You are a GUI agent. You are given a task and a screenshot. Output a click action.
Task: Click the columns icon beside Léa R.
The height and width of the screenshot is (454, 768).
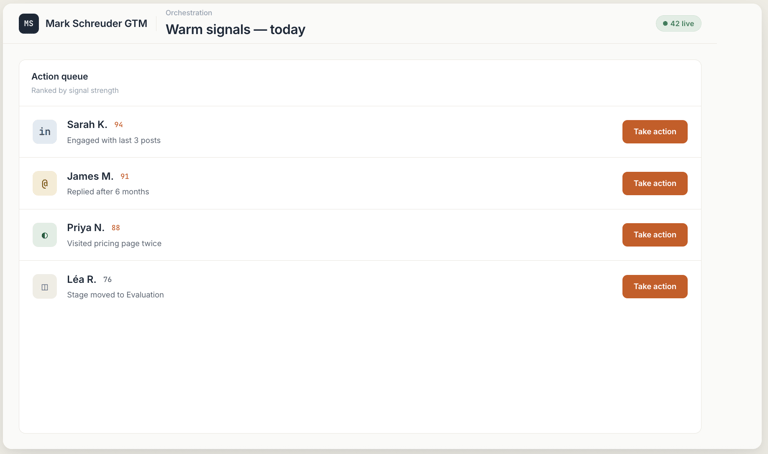tap(45, 287)
